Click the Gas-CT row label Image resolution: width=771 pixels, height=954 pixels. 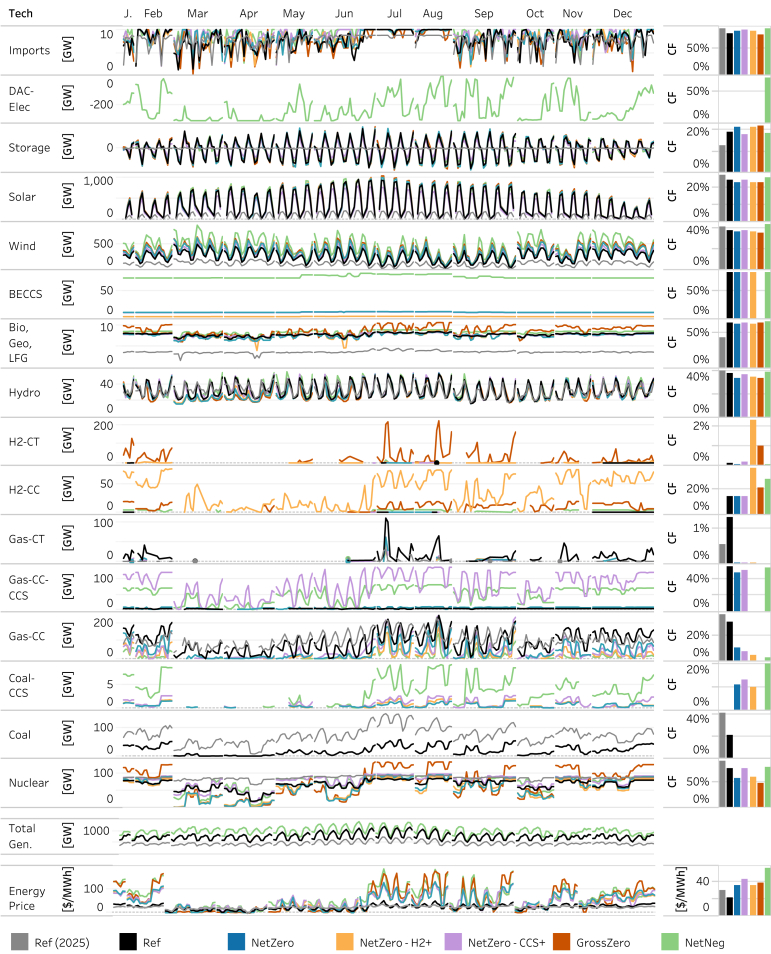coord(26,538)
